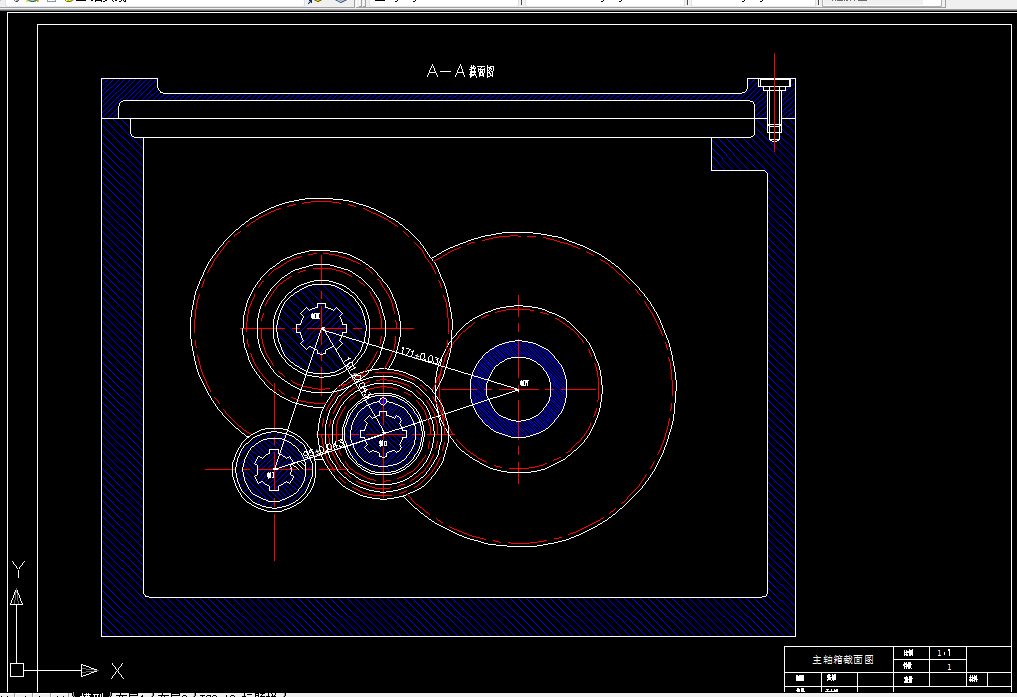The width and height of the screenshot is (1017, 697).
Task: Select the bolt head in the top-right cover
Action: [x=774, y=84]
